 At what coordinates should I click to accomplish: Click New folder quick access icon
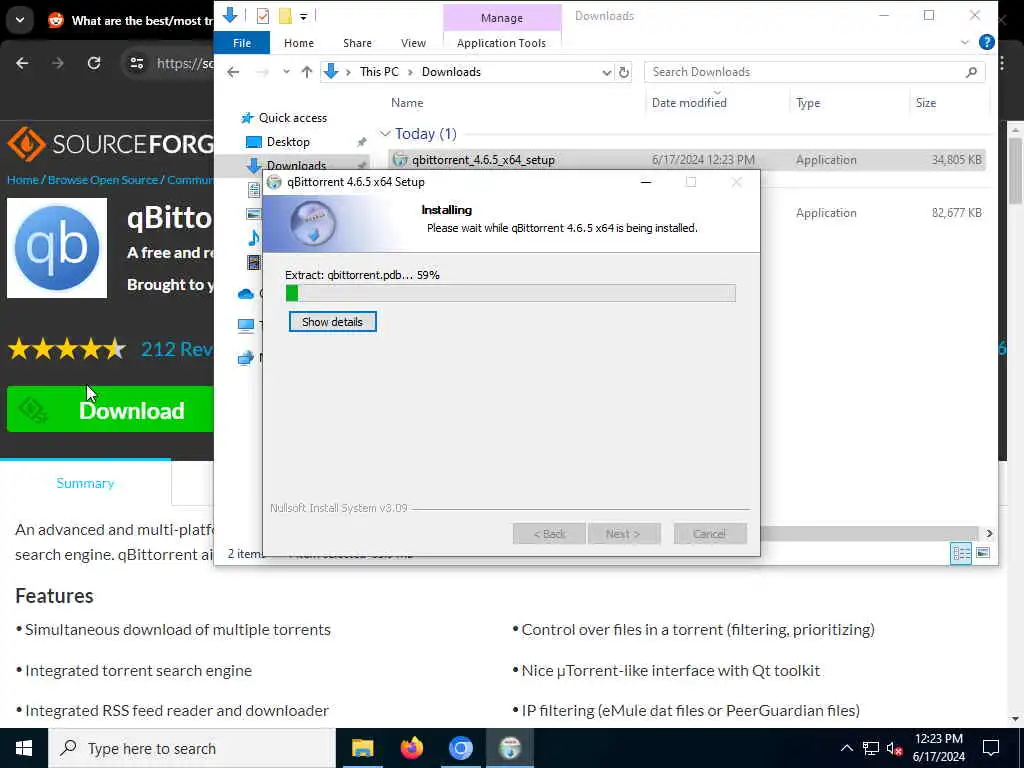(x=285, y=16)
